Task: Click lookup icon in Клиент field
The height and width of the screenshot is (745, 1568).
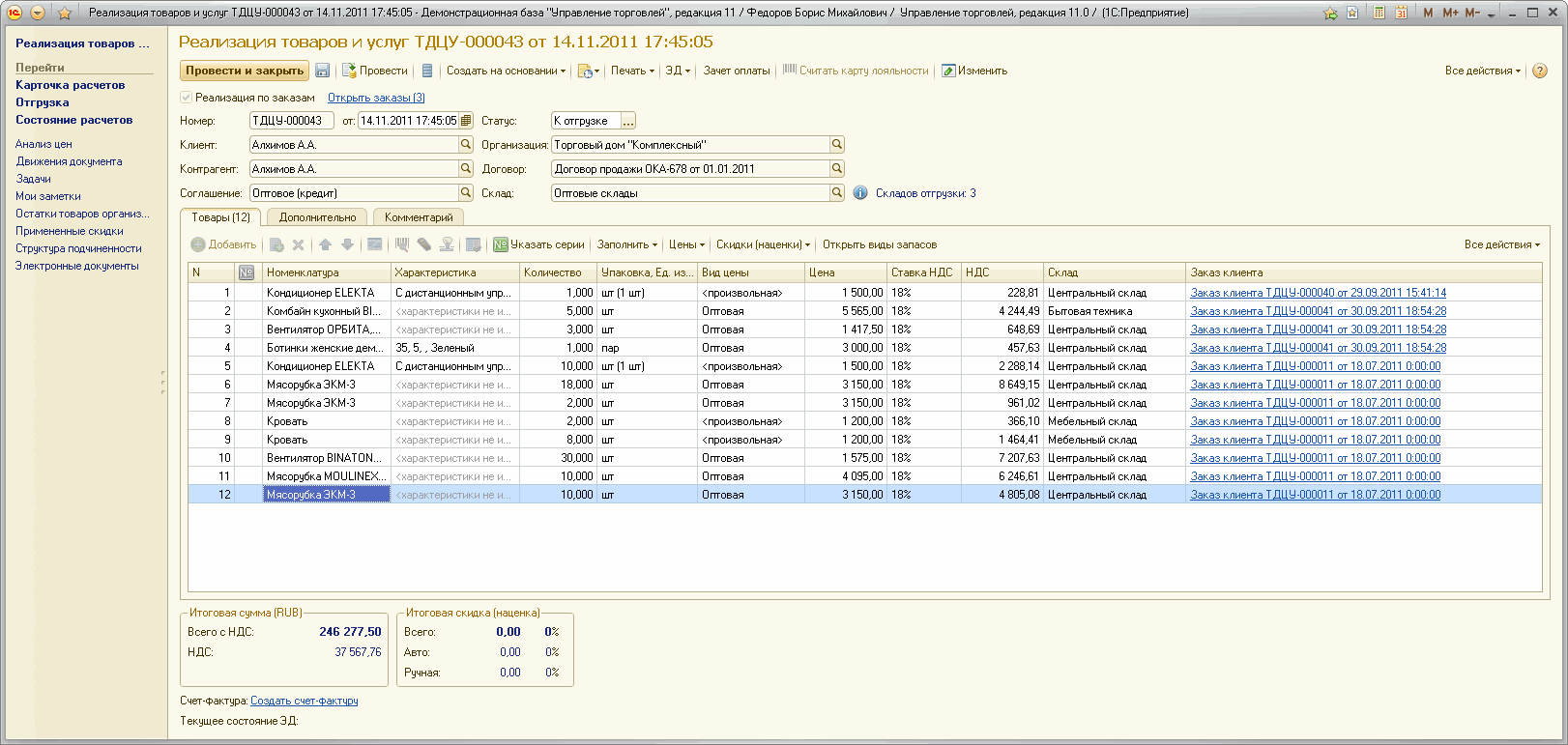Action: (x=466, y=144)
